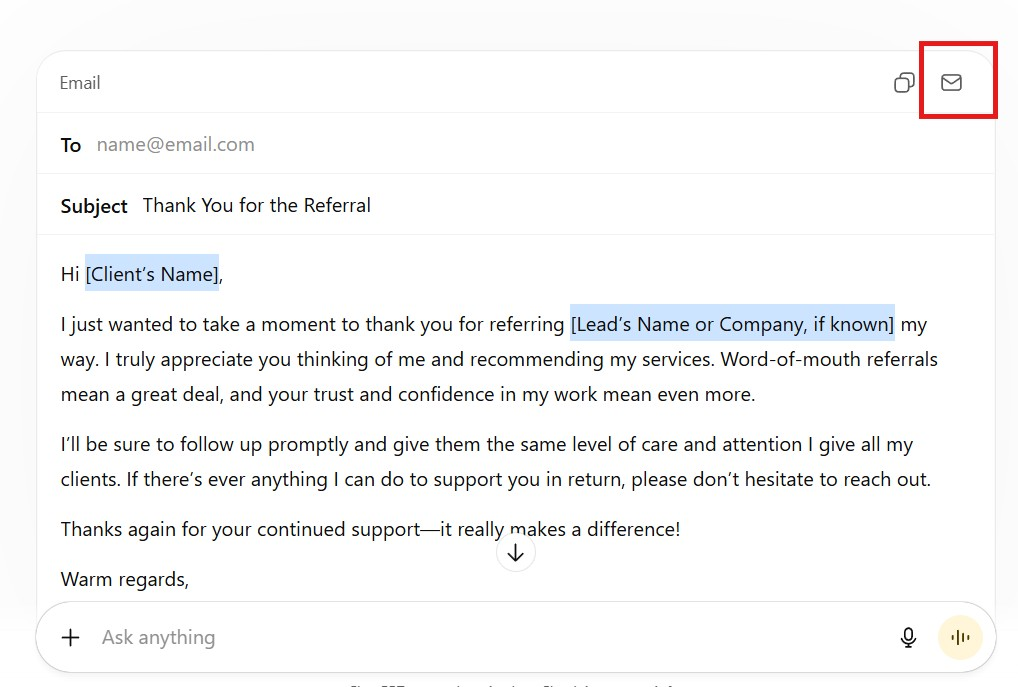
Task: Edit the subject line 'Thank You for the Referral'
Action: [x=257, y=206]
